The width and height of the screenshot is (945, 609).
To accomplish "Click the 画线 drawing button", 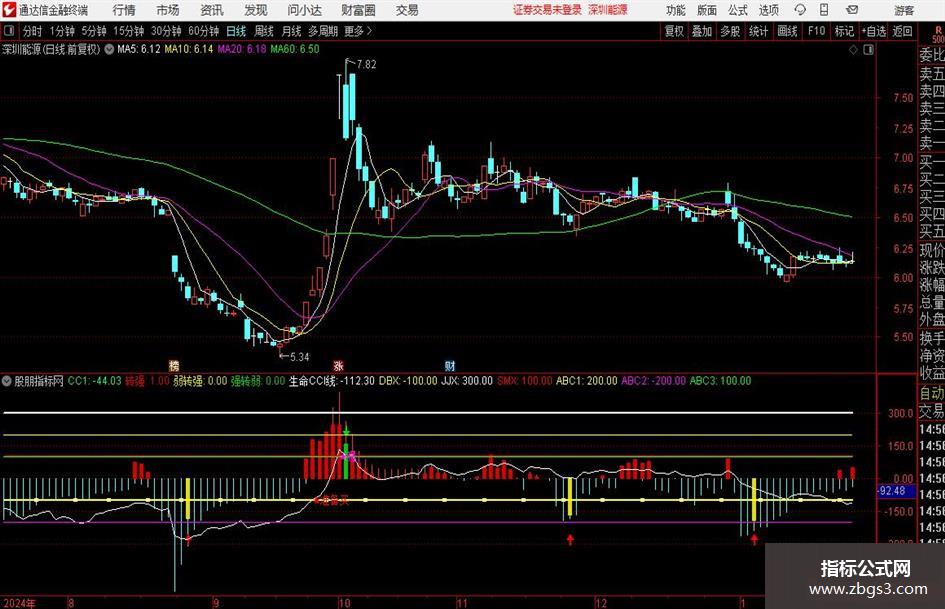I will click(x=787, y=31).
